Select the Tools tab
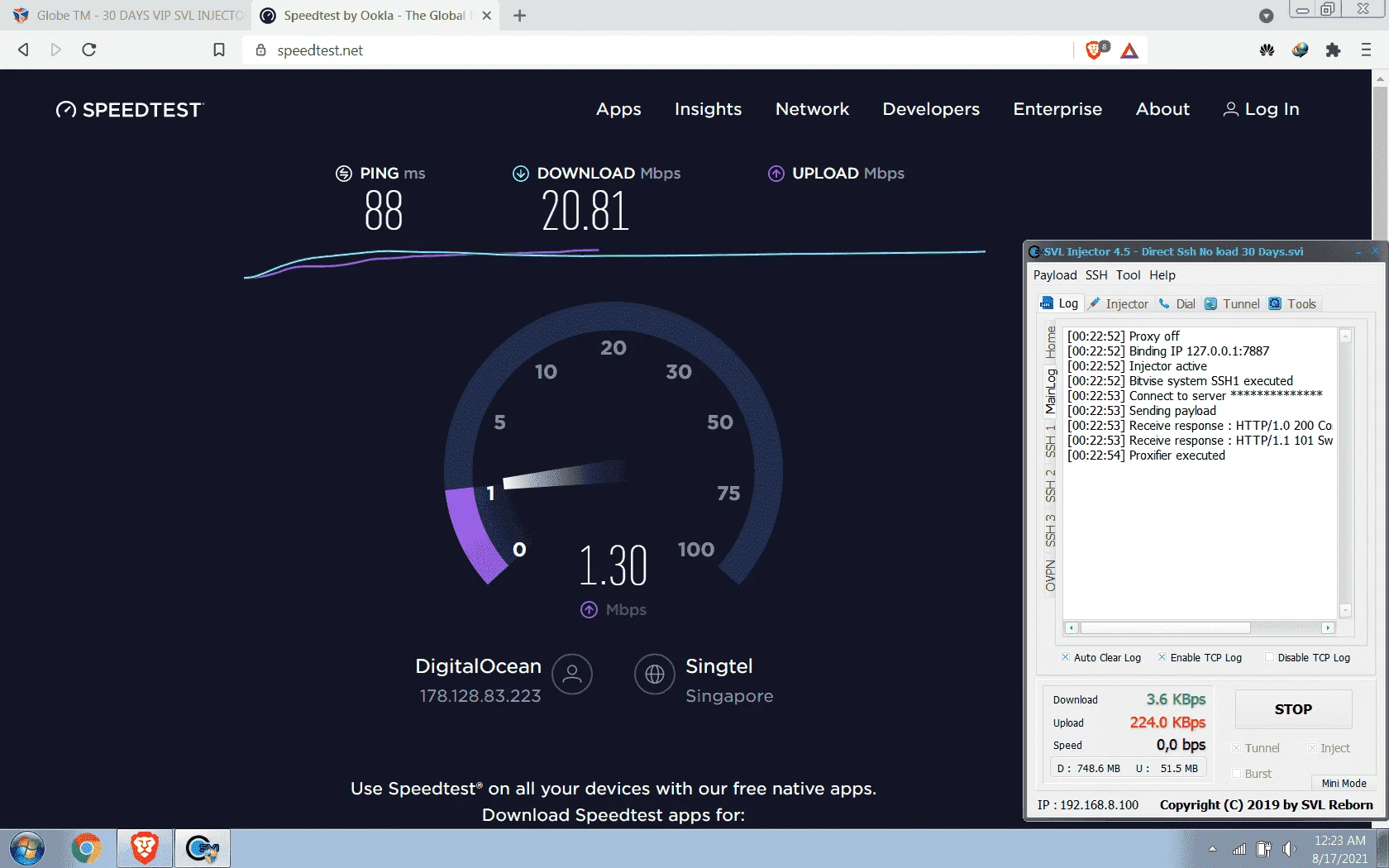This screenshot has width=1389, height=868. pyautogui.click(x=1292, y=303)
